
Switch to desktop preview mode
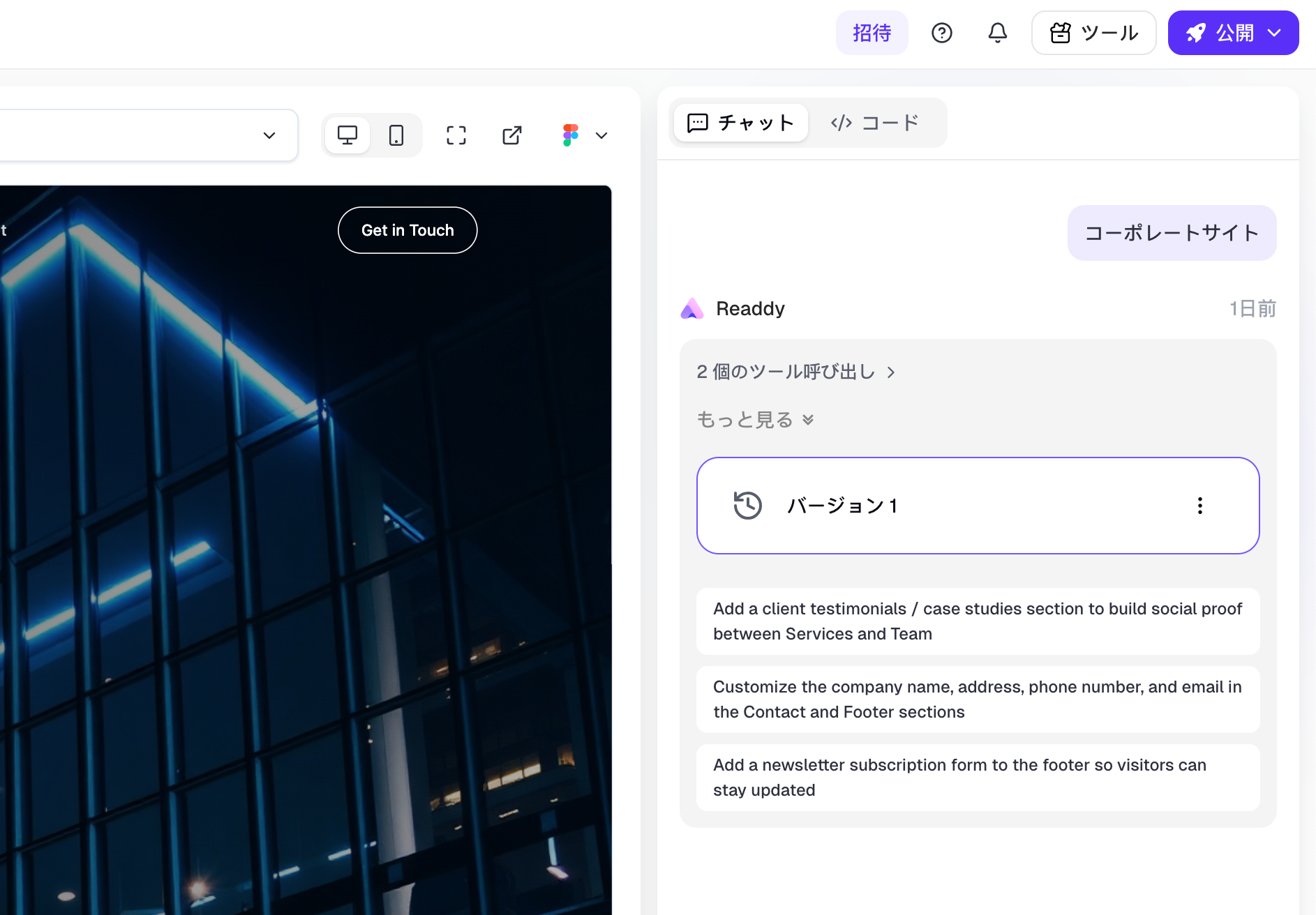(x=347, y=135)
